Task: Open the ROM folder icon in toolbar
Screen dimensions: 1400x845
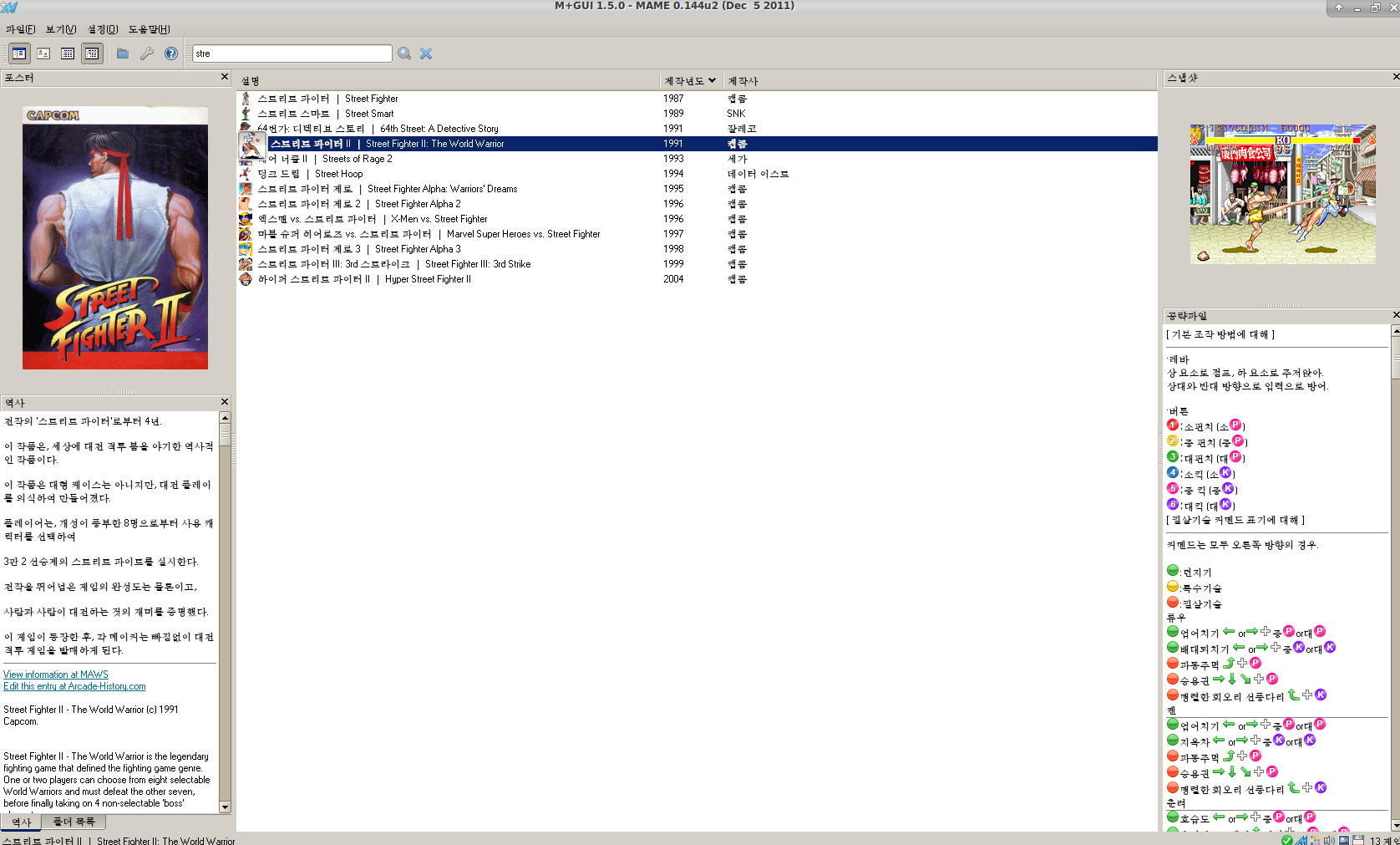Action: 123,53
